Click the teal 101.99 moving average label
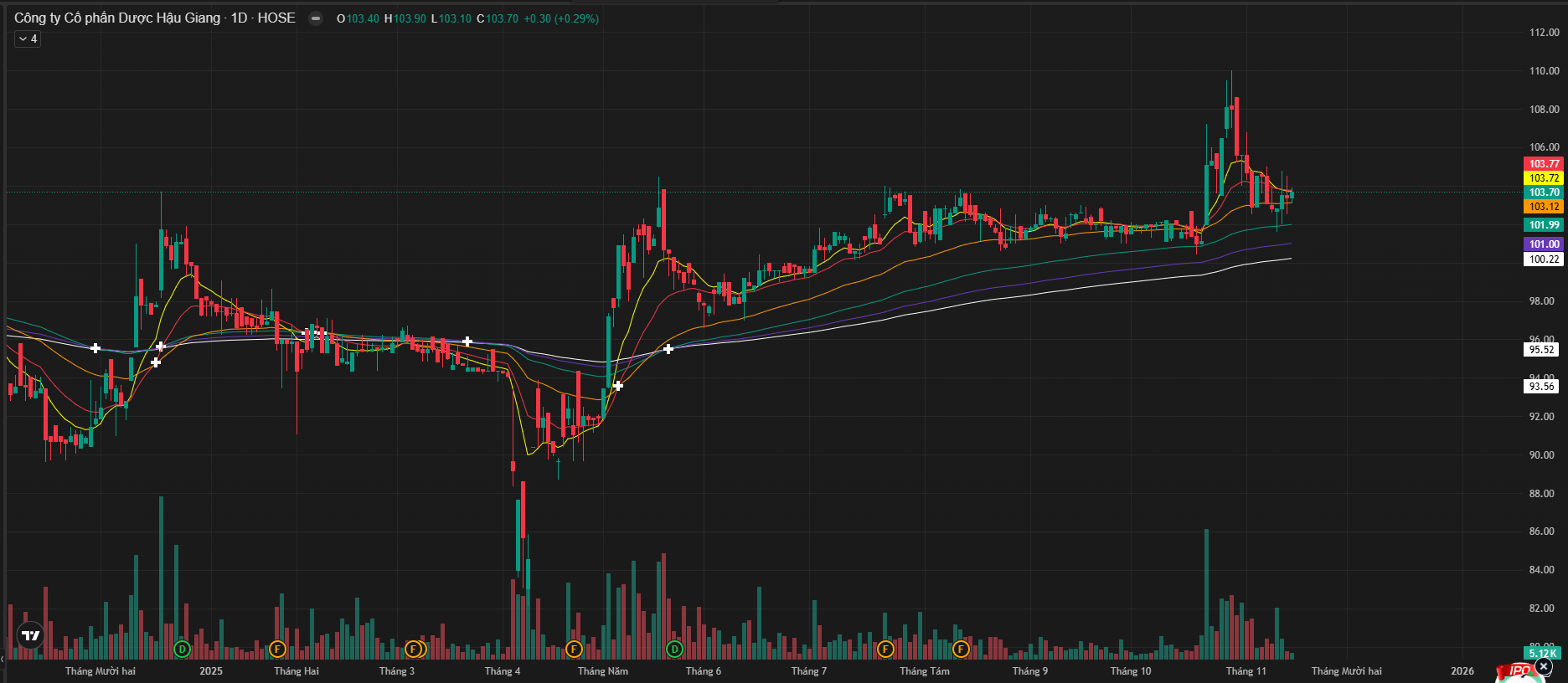 (1544, 225)
